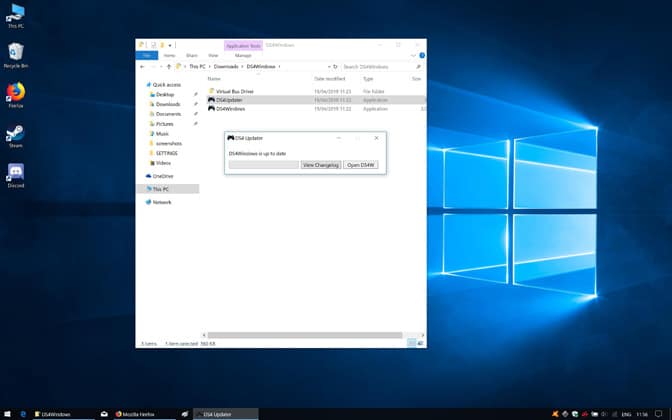Click Open DS4W button

[361, 165]
